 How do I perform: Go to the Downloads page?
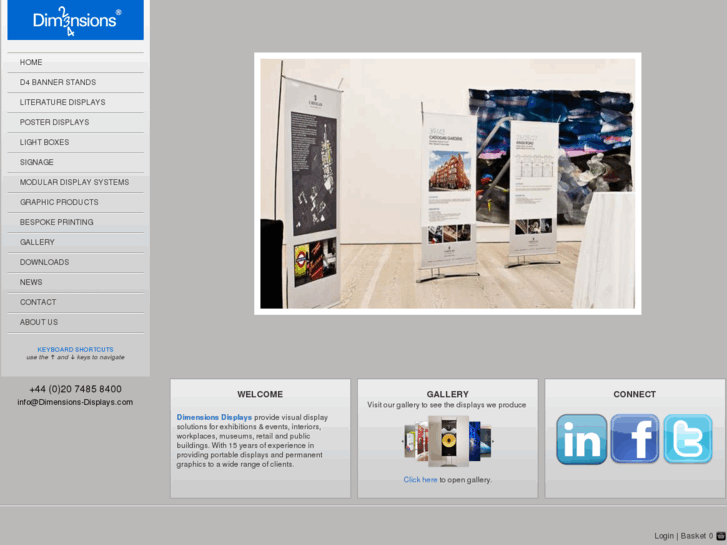(44, 262)
